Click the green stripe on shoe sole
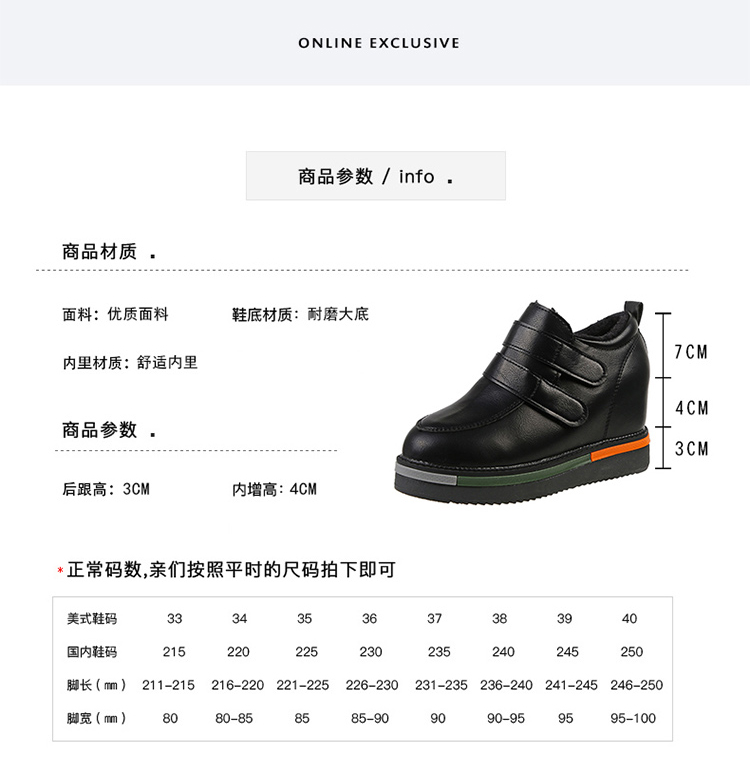 (x=523, y=471)
